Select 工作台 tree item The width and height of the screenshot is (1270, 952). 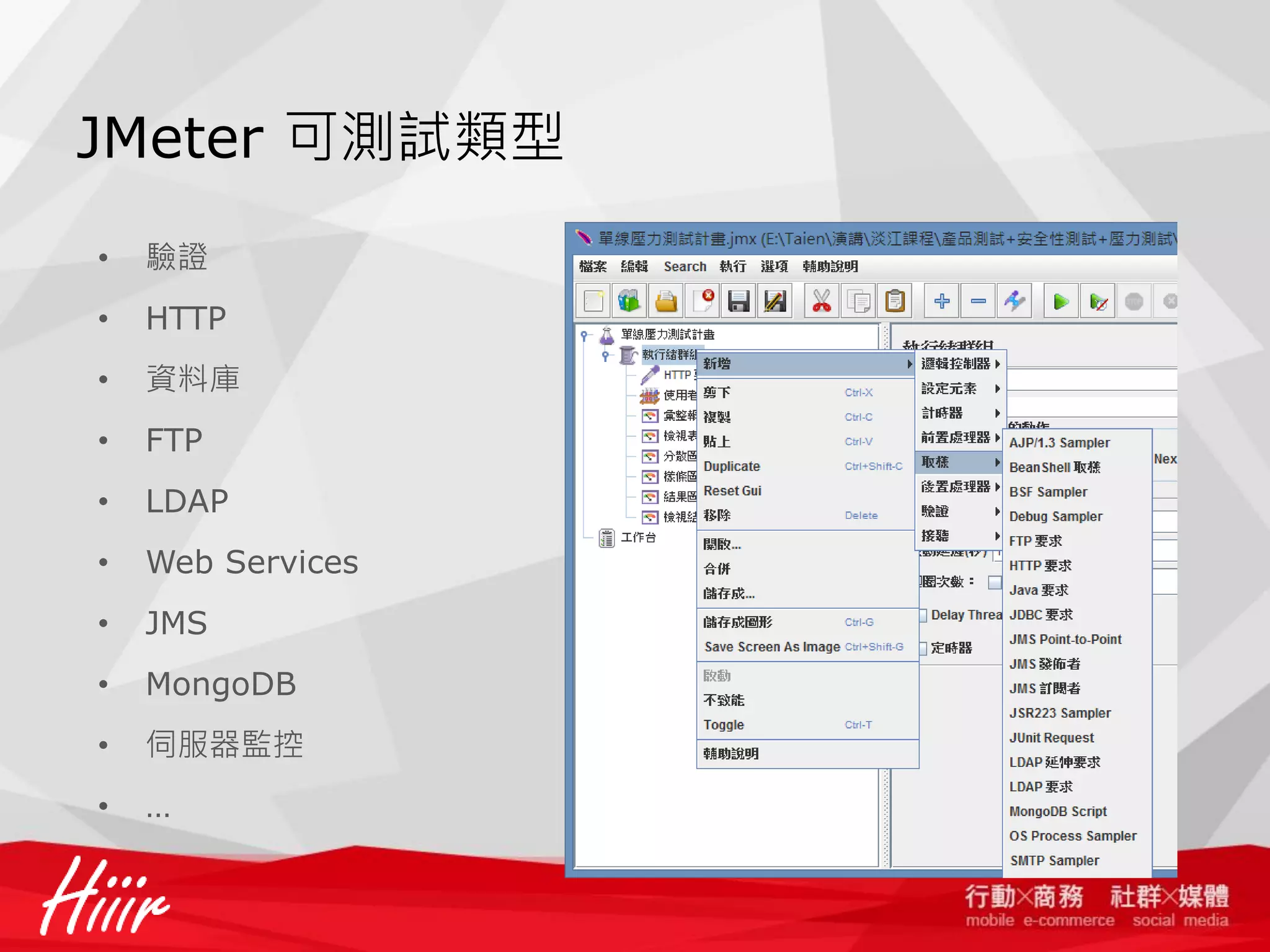click(638, 538)
